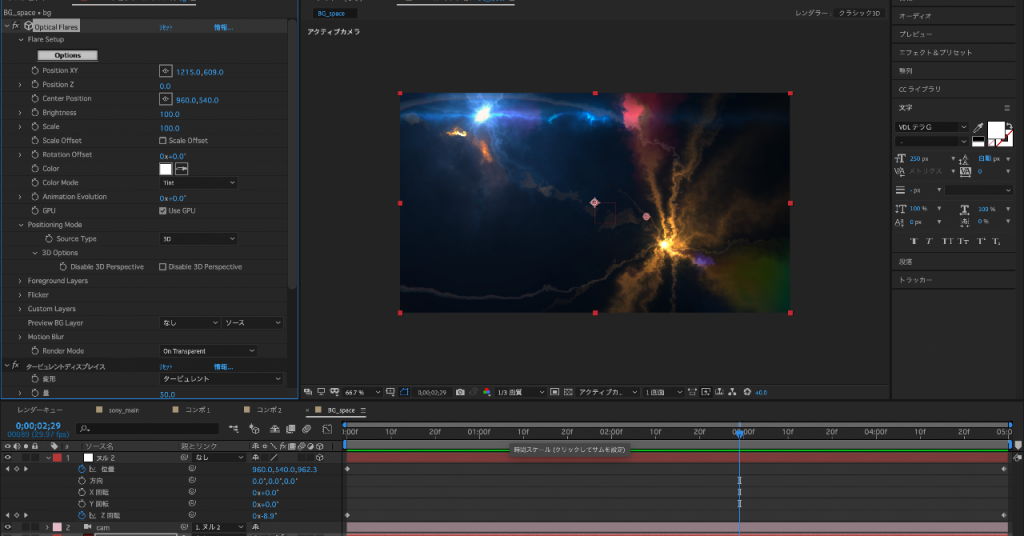Toggle the Brightness stopwatch icon
The height and width of the screenshot is (536, 1024).
[x=35, y=112]
